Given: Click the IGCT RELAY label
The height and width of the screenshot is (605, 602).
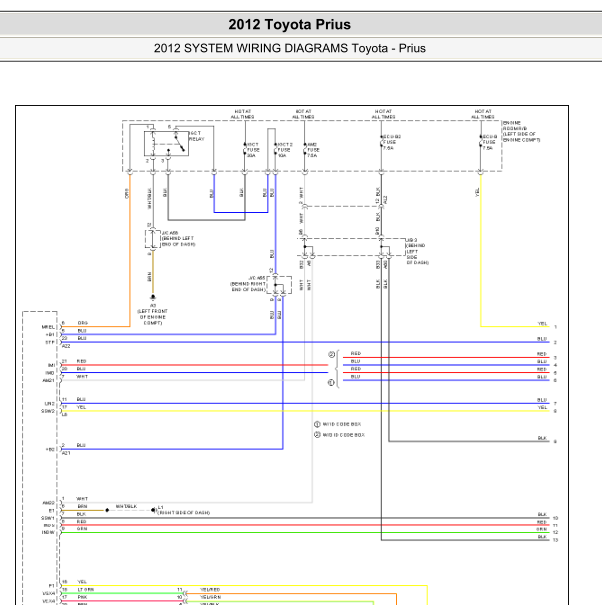Looking at the screenshot, I should pyautogui.click(x=196, y=136).
